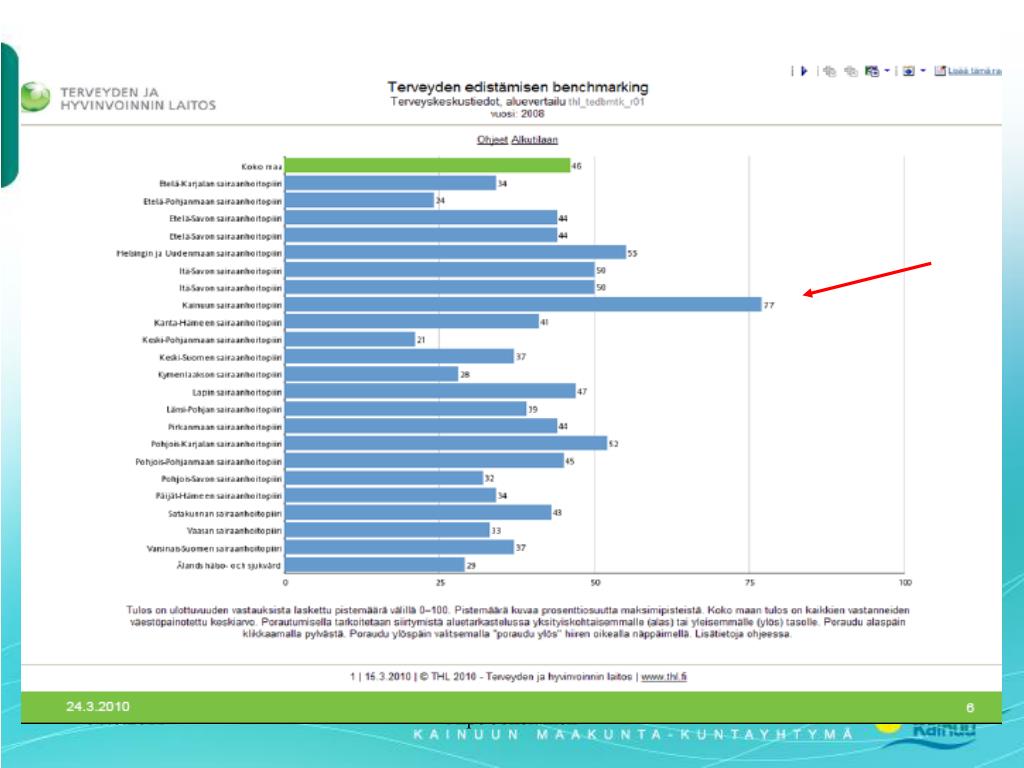Click the 'Päijät-Hämeen sairaanhoitopiiri' label
The image size is (1024, 768).
[x=219, y=496]
